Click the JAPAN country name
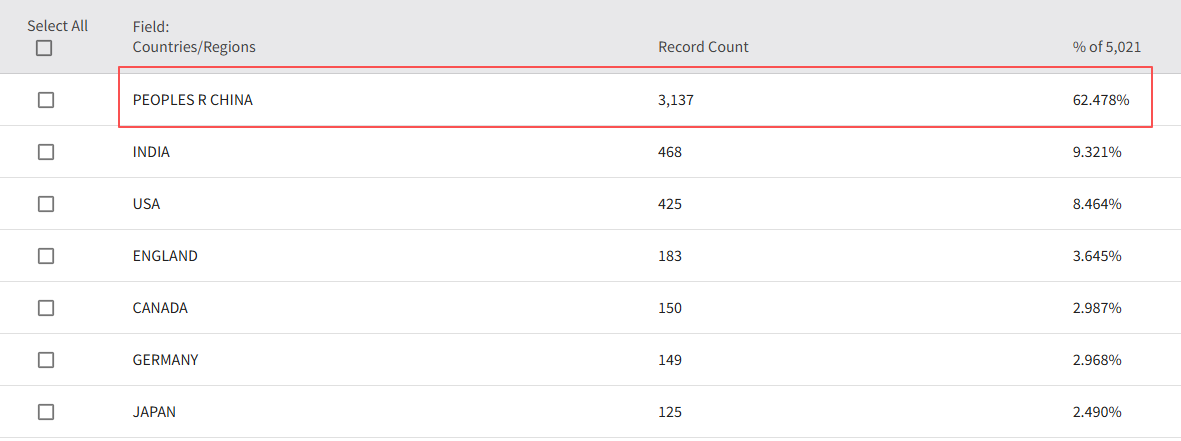 155,412
